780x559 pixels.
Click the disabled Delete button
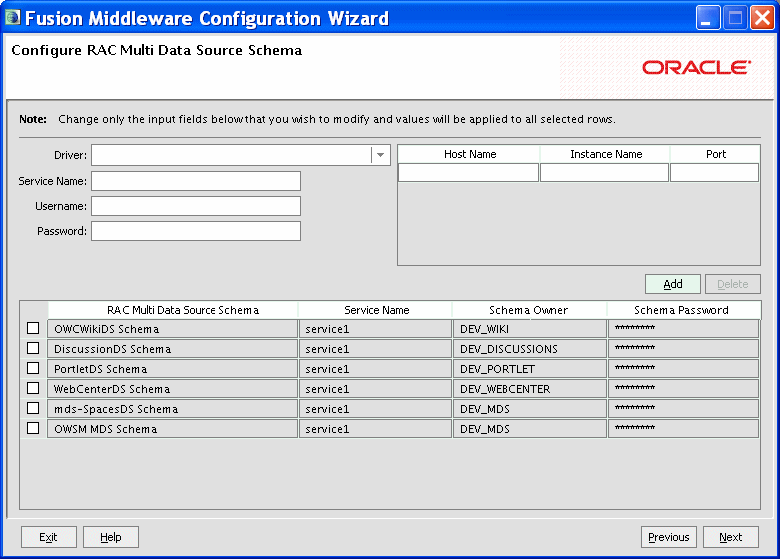pos(733,284)
